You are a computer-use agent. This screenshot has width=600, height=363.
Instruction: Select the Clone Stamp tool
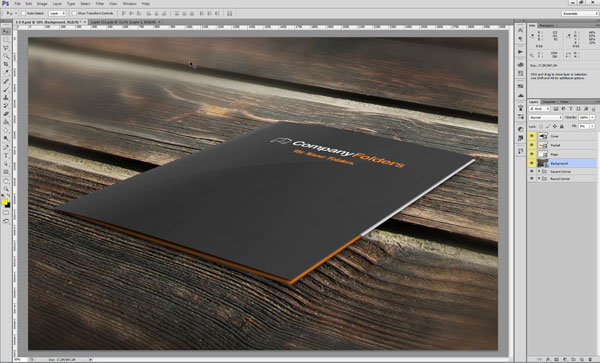[x=6, y=98]
